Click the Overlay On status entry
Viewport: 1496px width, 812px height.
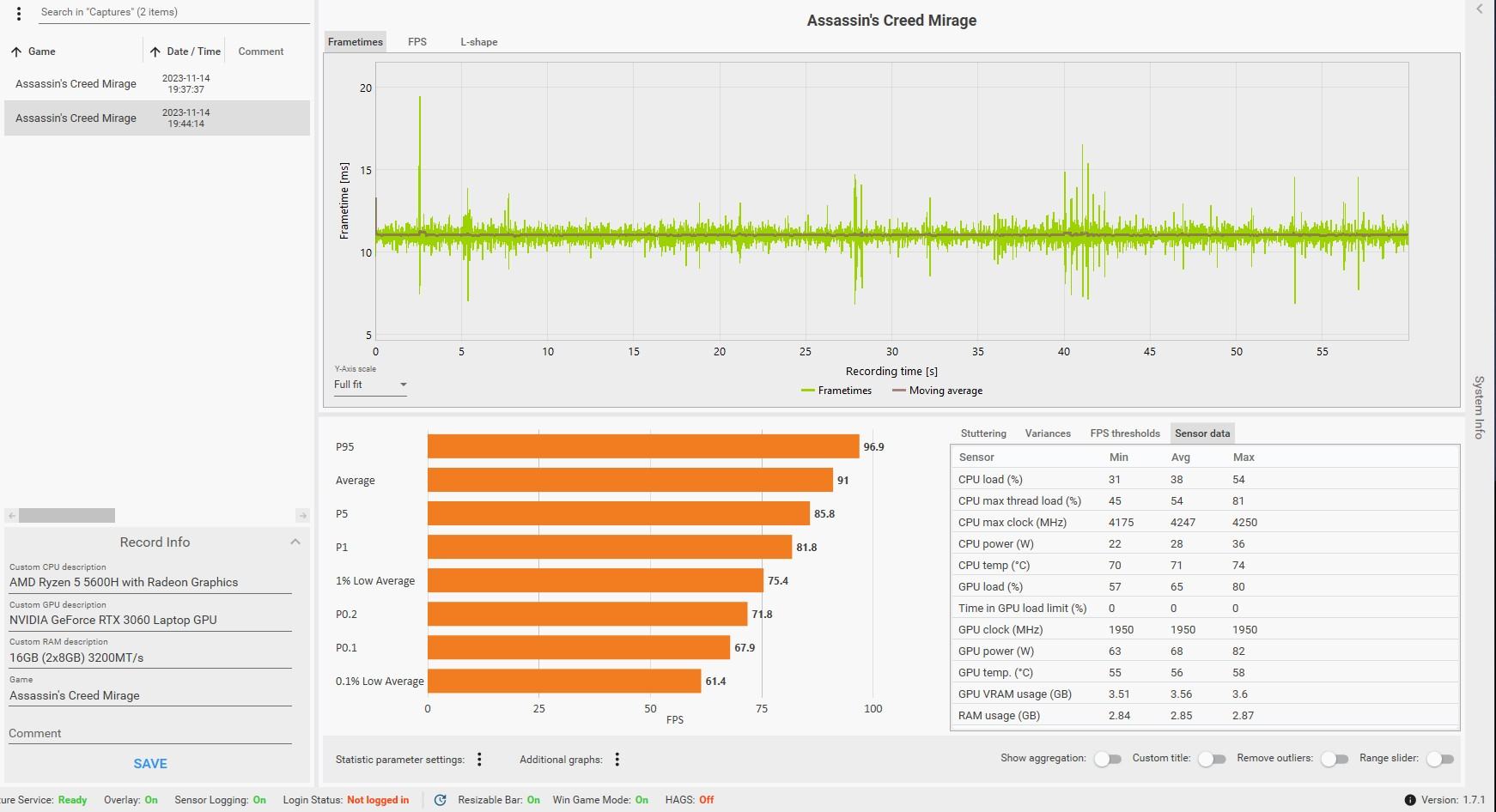131,800
